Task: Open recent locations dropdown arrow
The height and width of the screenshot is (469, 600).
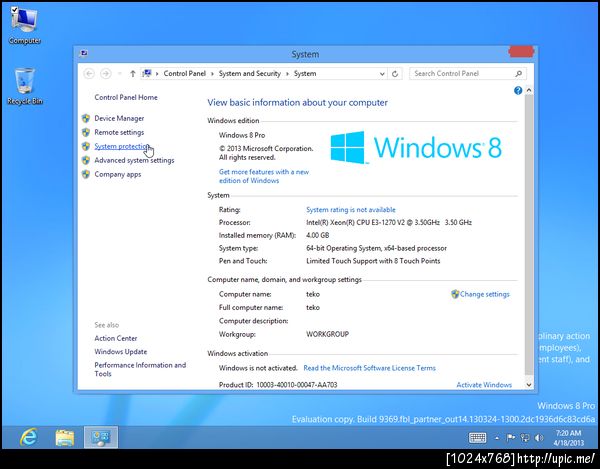Action: pyautogui.click(x=120, y=73)
